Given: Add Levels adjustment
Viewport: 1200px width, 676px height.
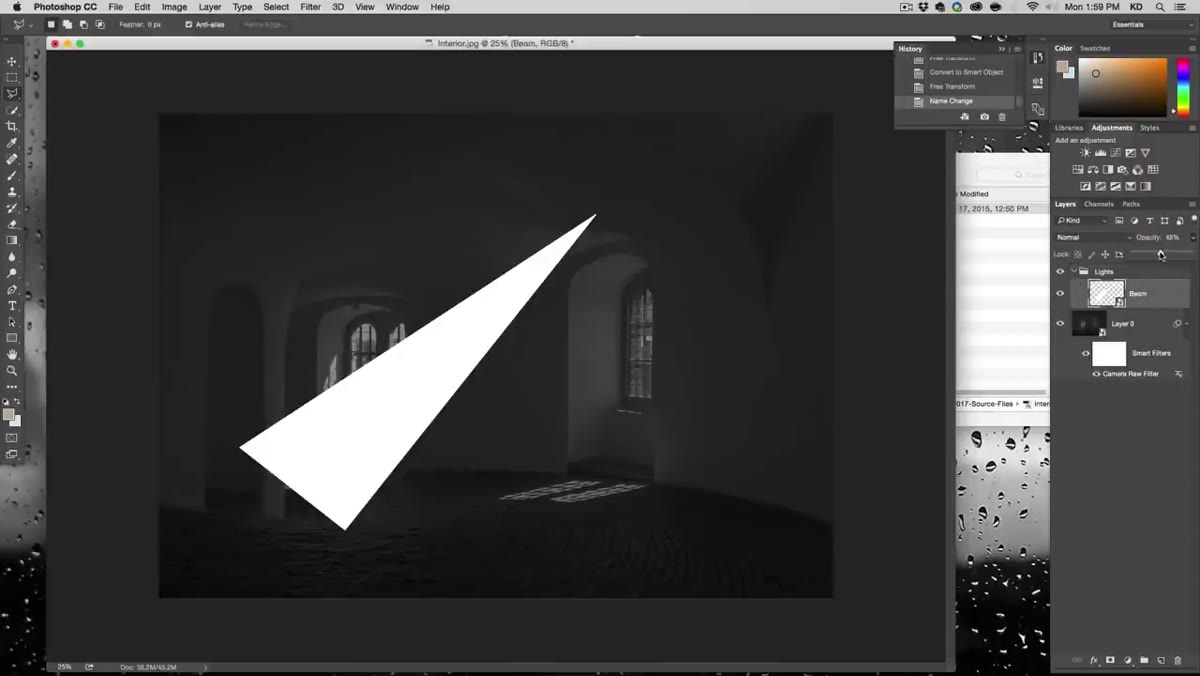Looking at the screenshot, I should (x=1100, y=153).
